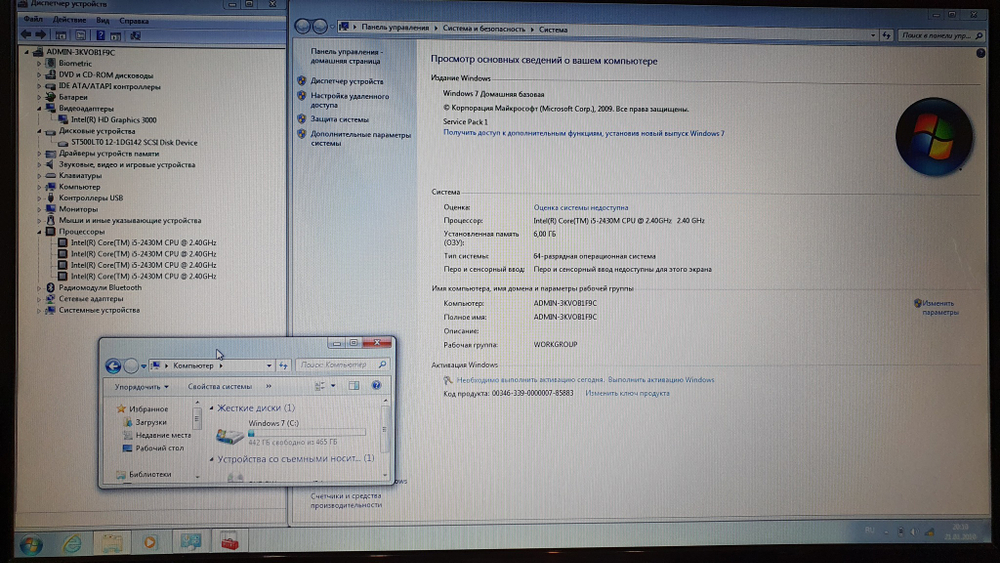Viewport: 1000px width, 563px height.
Task: Open Дополнительные параметры системы link
Action: 360,139
